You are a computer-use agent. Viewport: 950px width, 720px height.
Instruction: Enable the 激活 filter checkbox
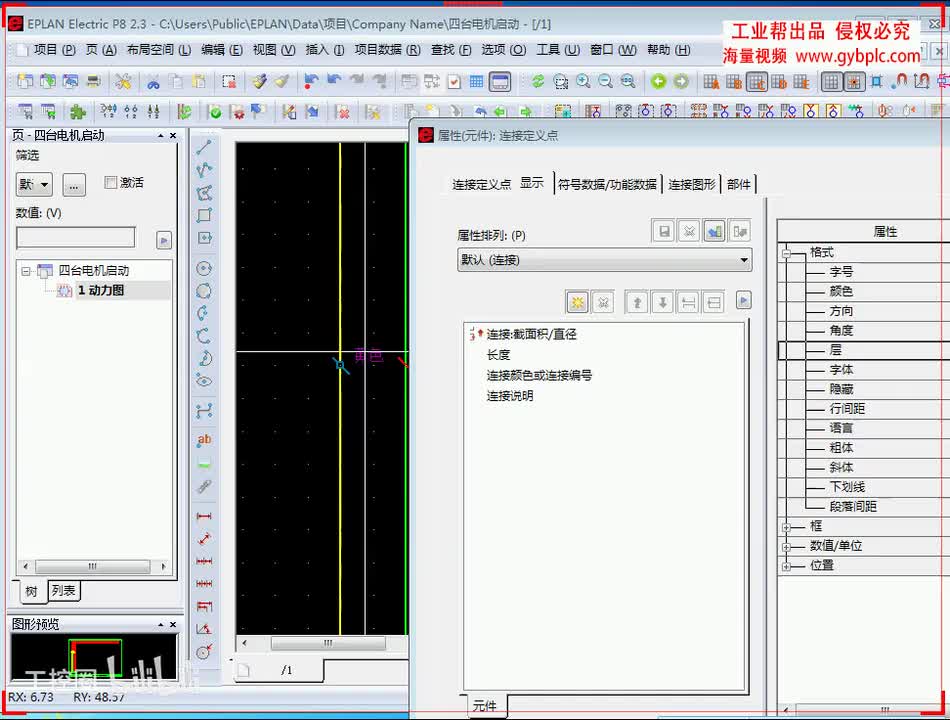pyautogui.click(x=110, y=182)
